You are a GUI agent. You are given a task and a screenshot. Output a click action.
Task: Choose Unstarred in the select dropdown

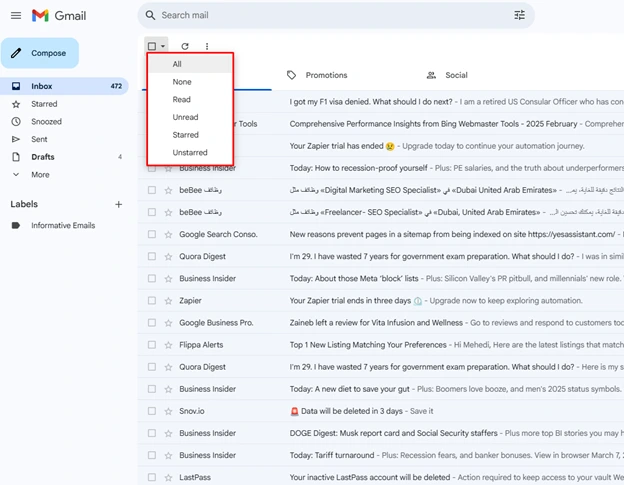(190, 152)
